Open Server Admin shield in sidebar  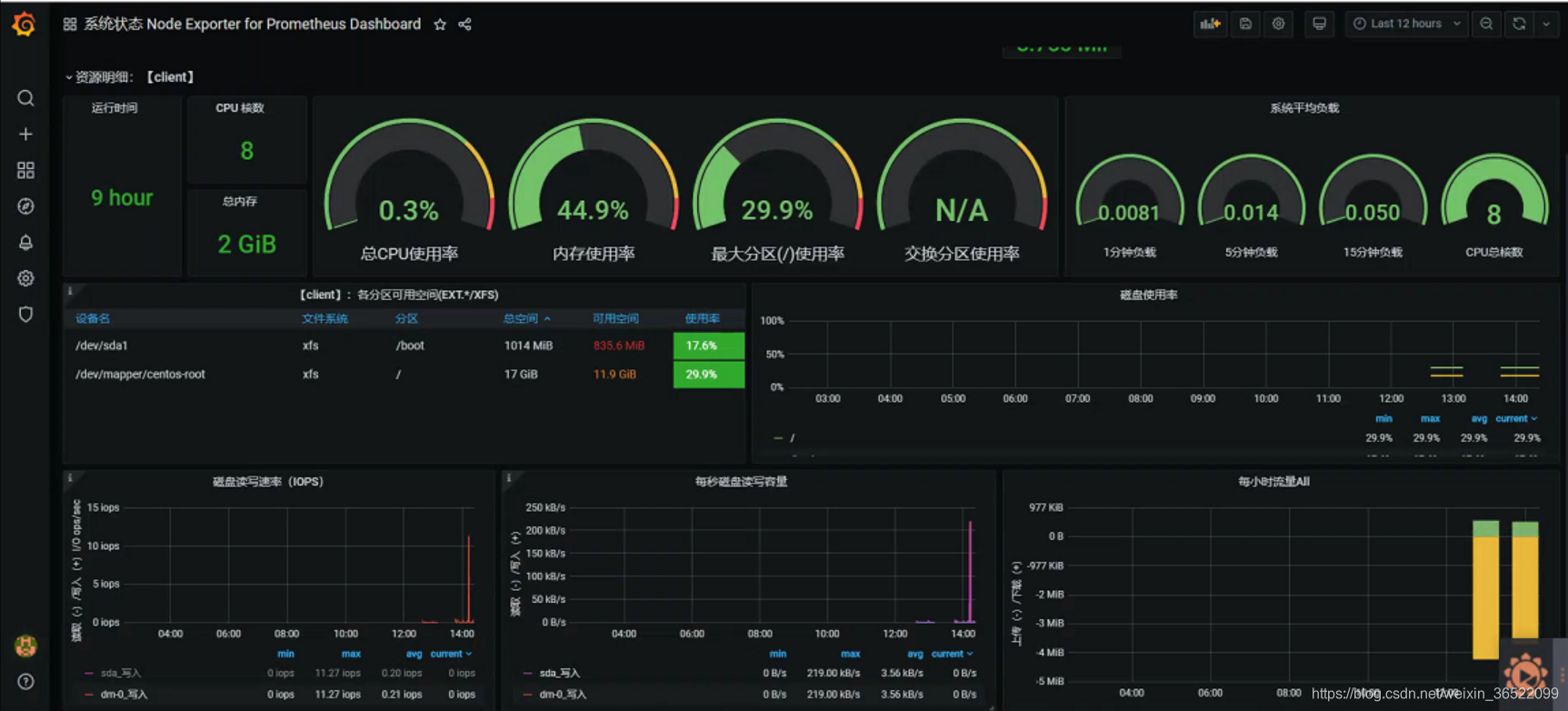(25, 315)
